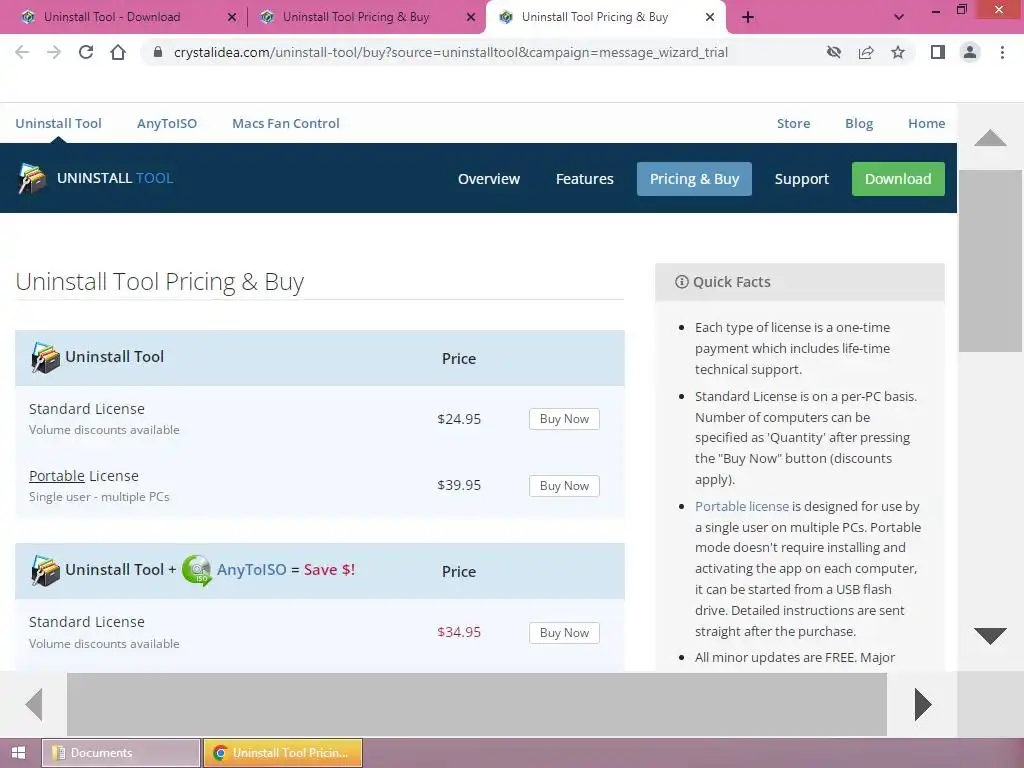Open the Overview section
The image size is (1024, 768).
click(488, 179)
